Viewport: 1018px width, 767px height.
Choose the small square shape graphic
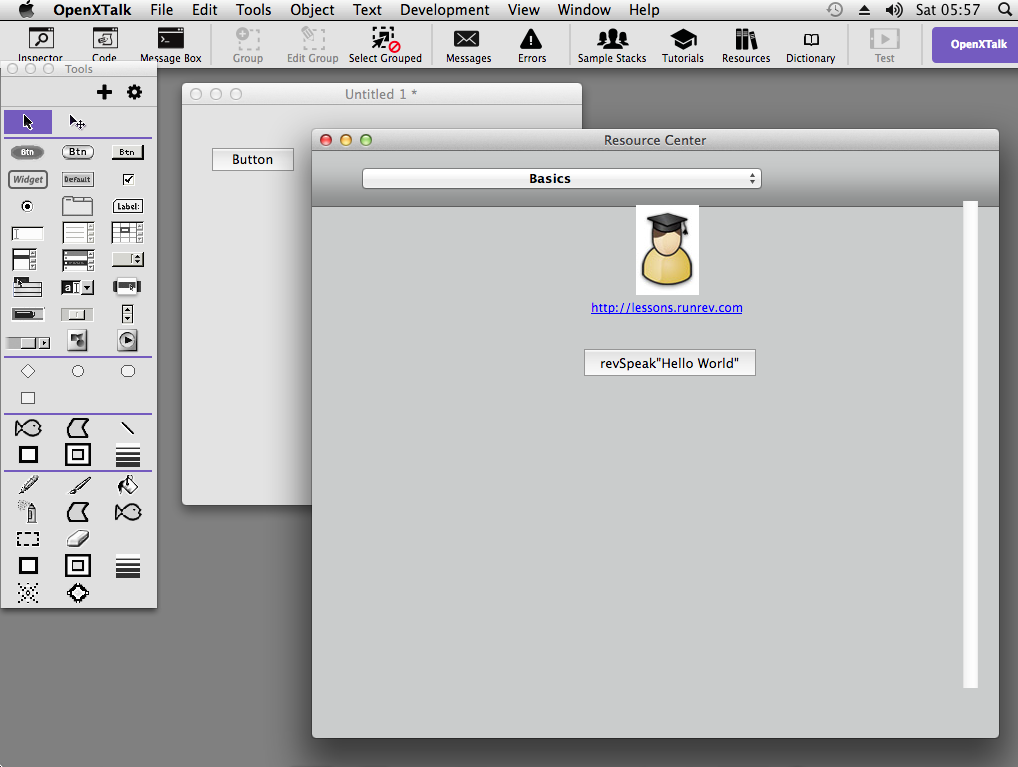pyautogui.click(x=28, y=398)
